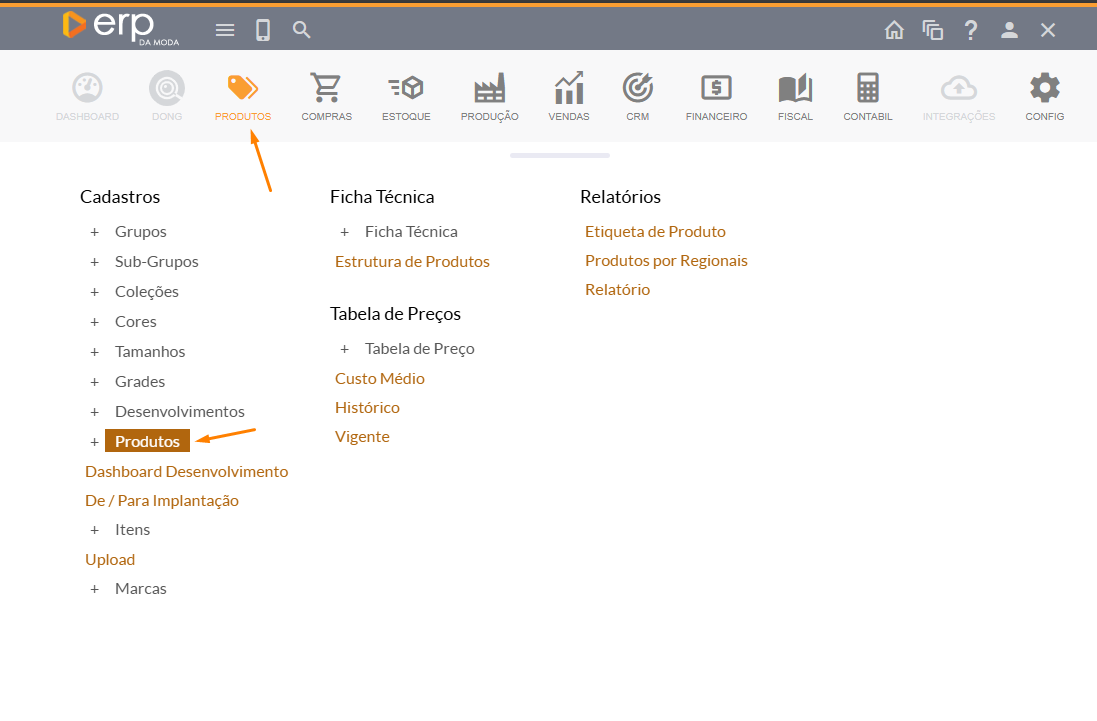Viewport: 1097px width, 721px height.
Task: Expand the plus next to Grupos
Action: (x=95, y=232)
